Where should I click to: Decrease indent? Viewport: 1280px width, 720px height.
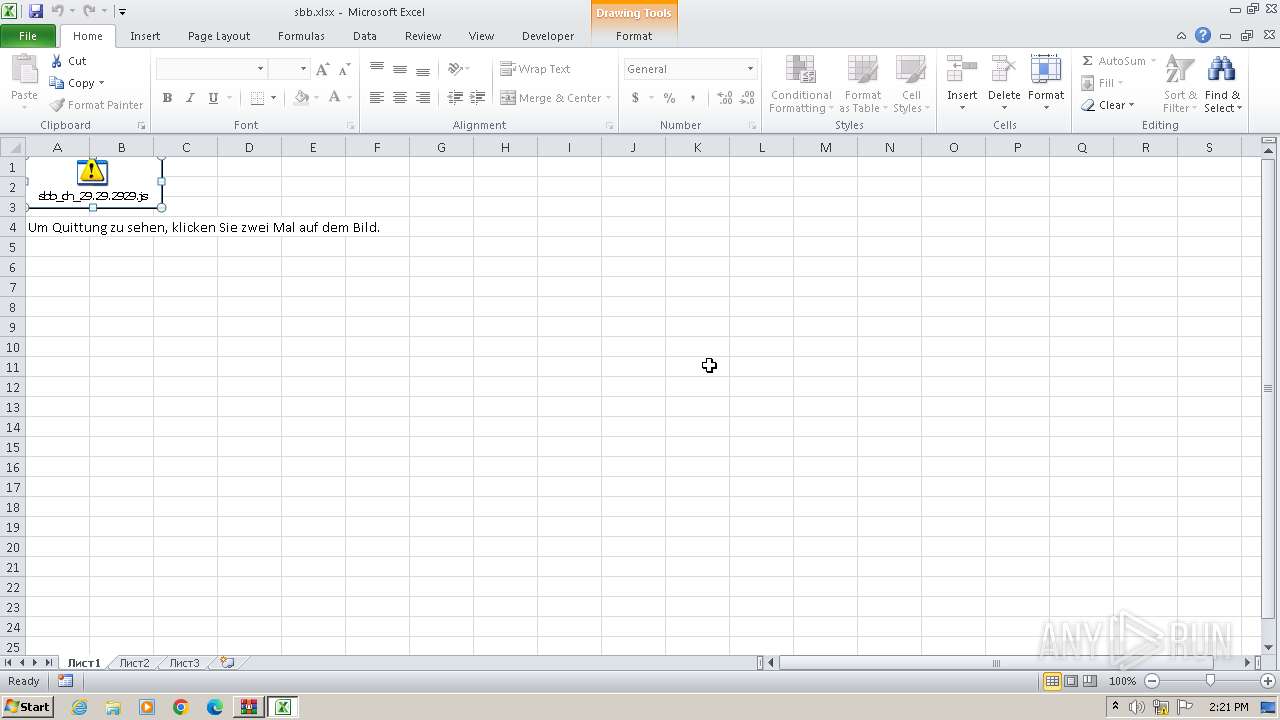coord(455,98)
